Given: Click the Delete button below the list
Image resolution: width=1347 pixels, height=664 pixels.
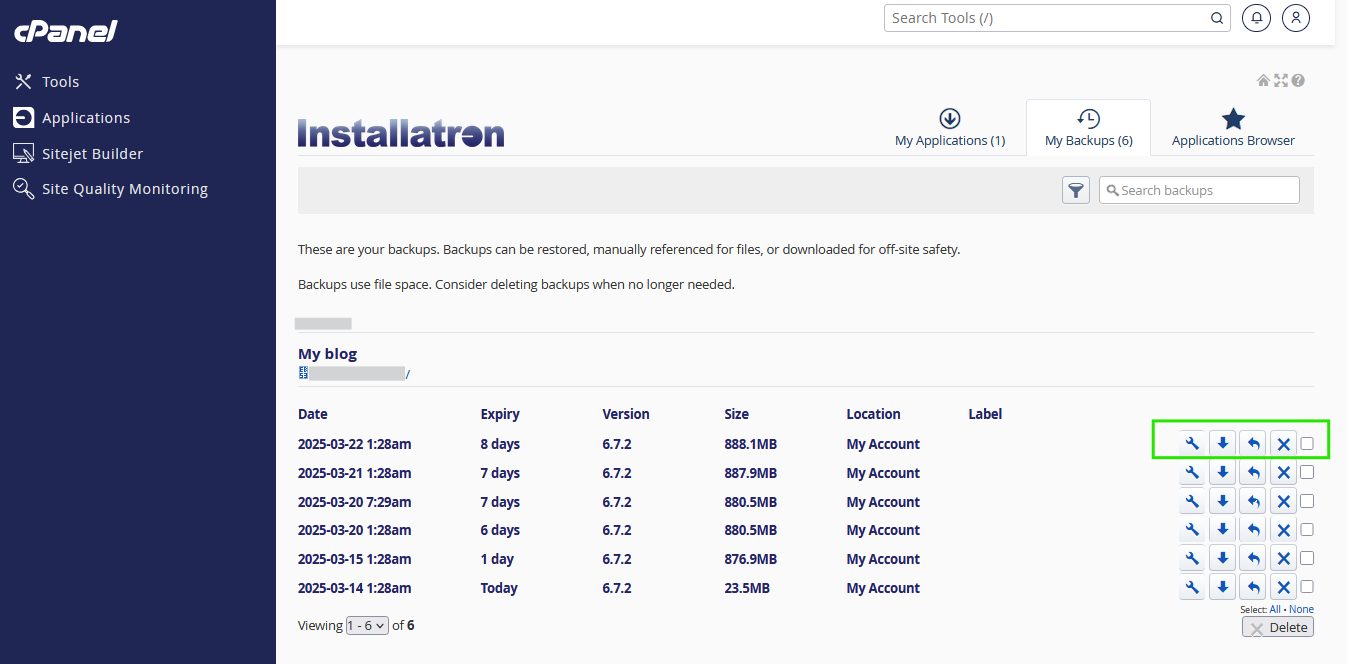Looking at the screenshot, I should (x=1277, y=627).
